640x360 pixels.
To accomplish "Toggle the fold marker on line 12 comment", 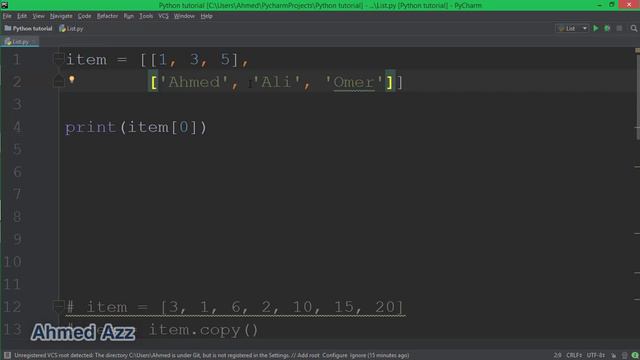I will [x=58, y=305].
